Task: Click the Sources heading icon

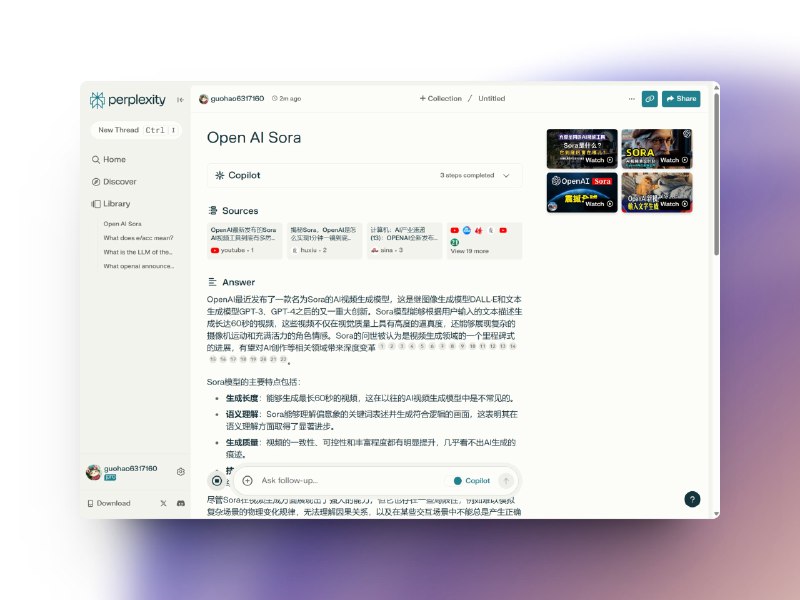Action: [213, 211]
